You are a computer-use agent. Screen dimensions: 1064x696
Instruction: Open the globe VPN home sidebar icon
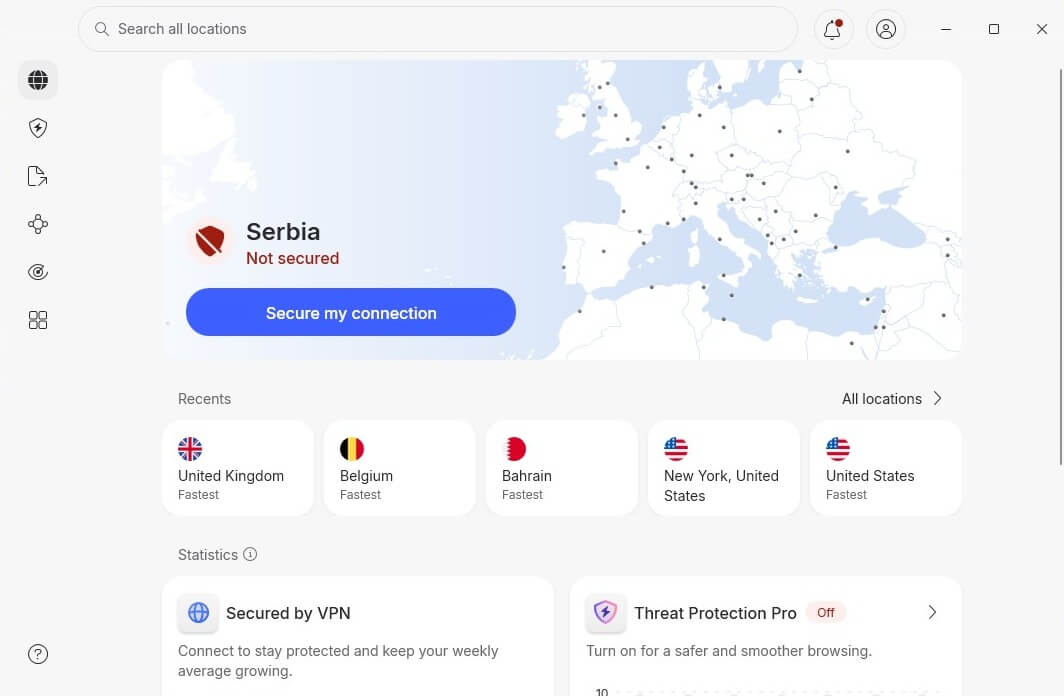pyautogui.click(x=38, y=80)
